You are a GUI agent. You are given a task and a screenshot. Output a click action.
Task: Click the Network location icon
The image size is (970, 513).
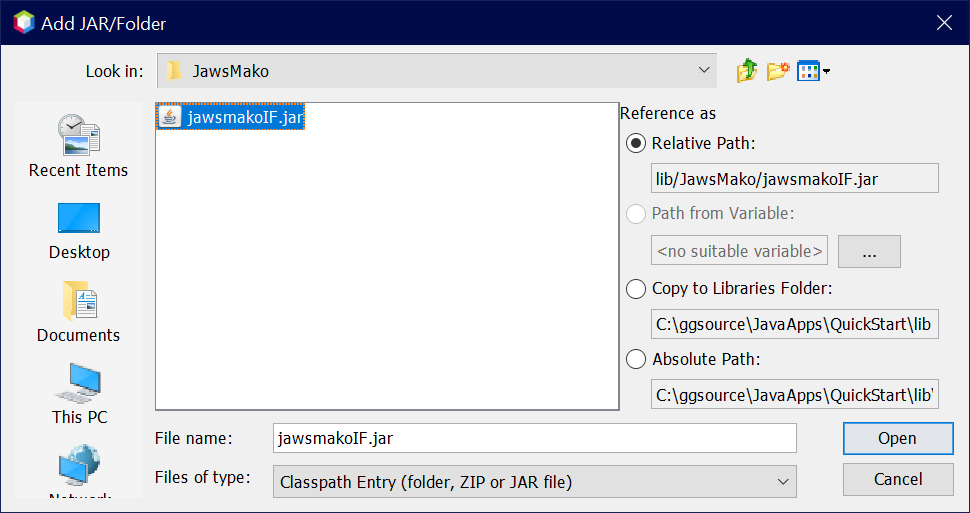coord(79,472)
